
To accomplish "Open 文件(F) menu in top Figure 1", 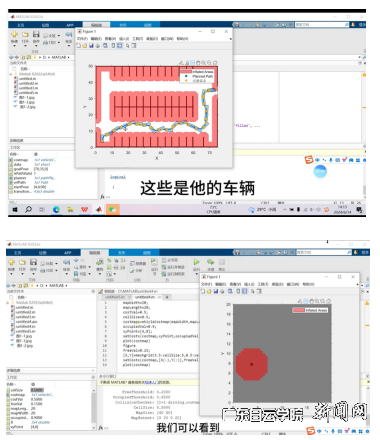I will 82,39.
